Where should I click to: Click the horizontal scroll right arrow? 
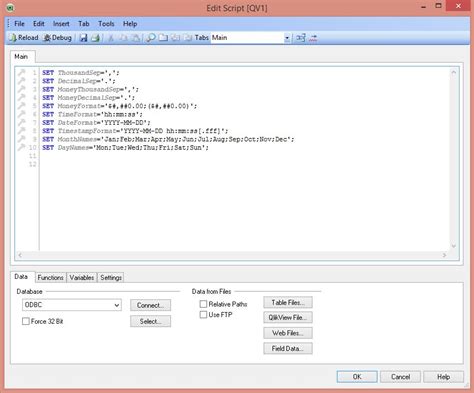tap(444, 255)
